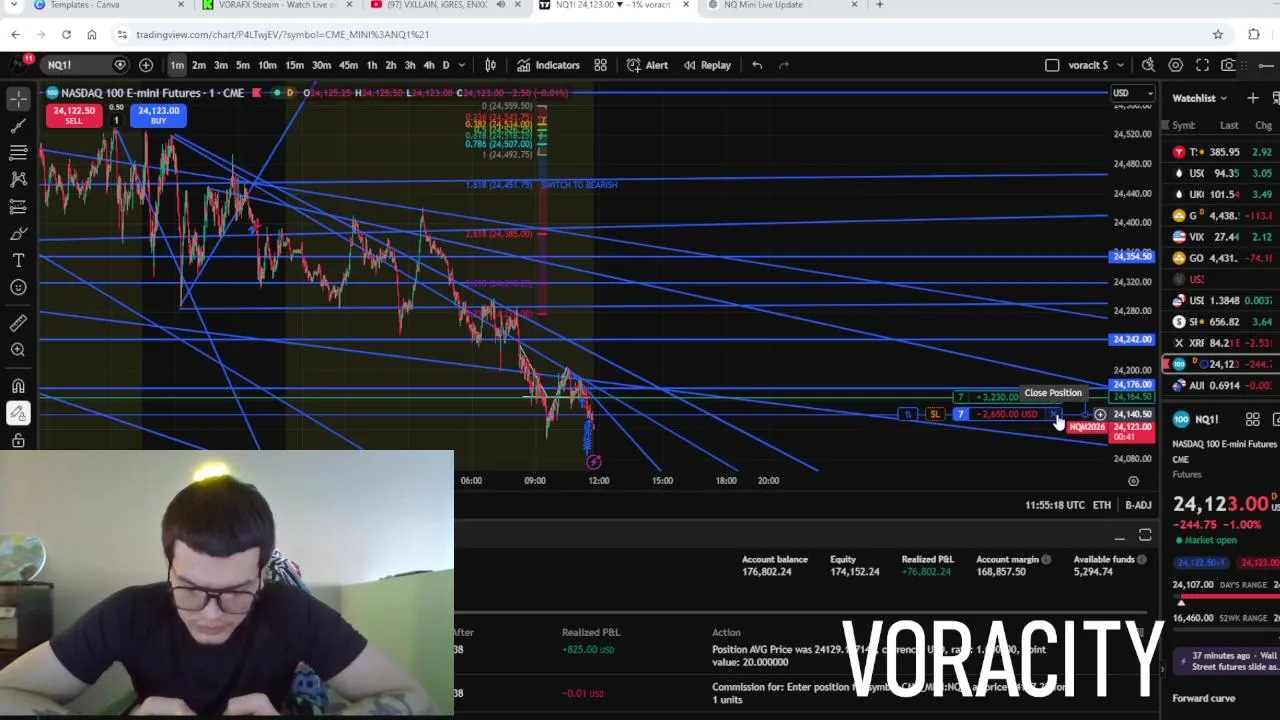
Task: Switch to the 15m timeframe
Action: [294, 65]
